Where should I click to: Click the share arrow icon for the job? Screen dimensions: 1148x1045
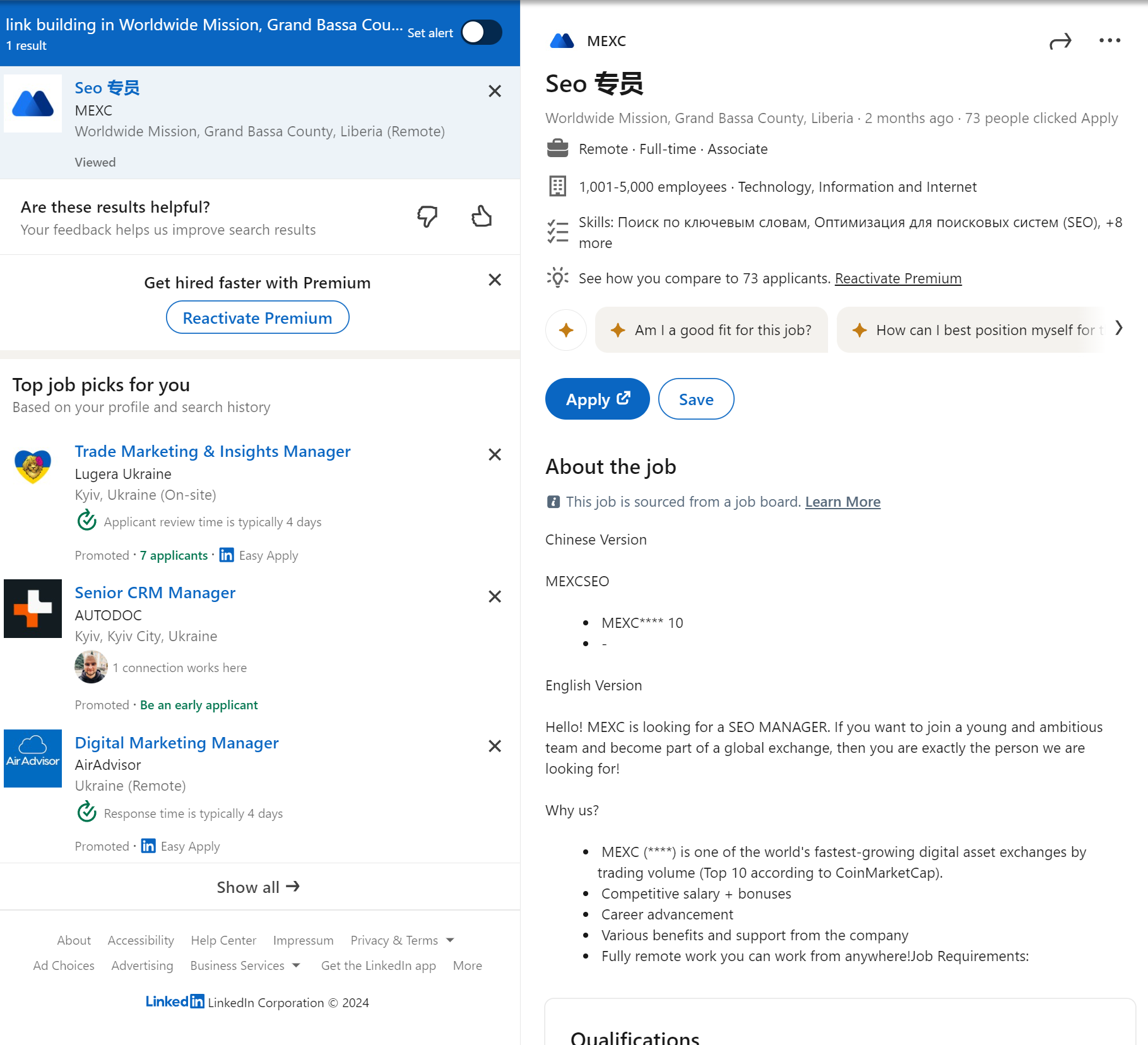tap(1060, 41)
